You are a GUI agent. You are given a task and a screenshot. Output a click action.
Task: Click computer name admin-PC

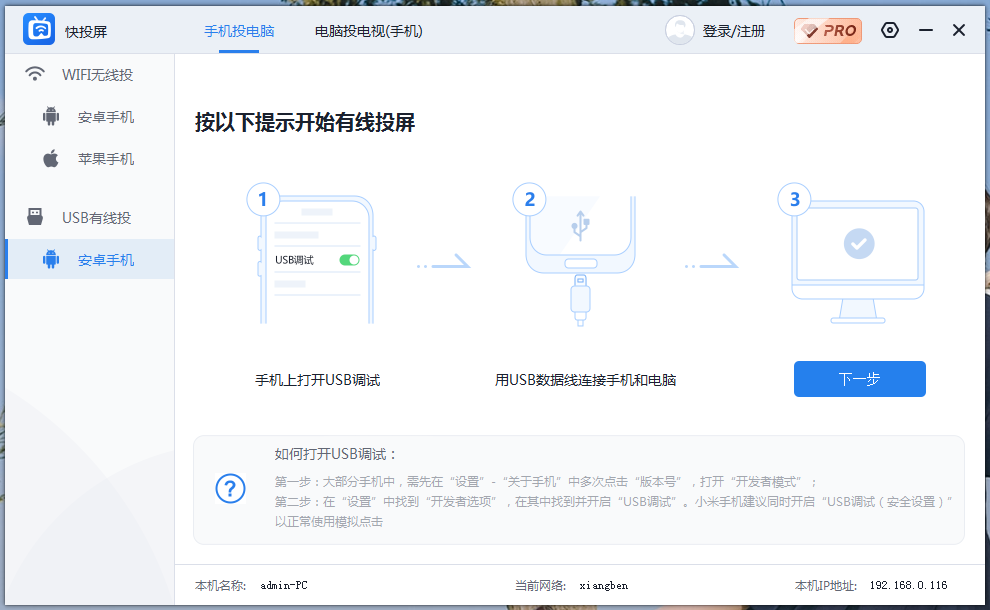[x=284, y=585]
